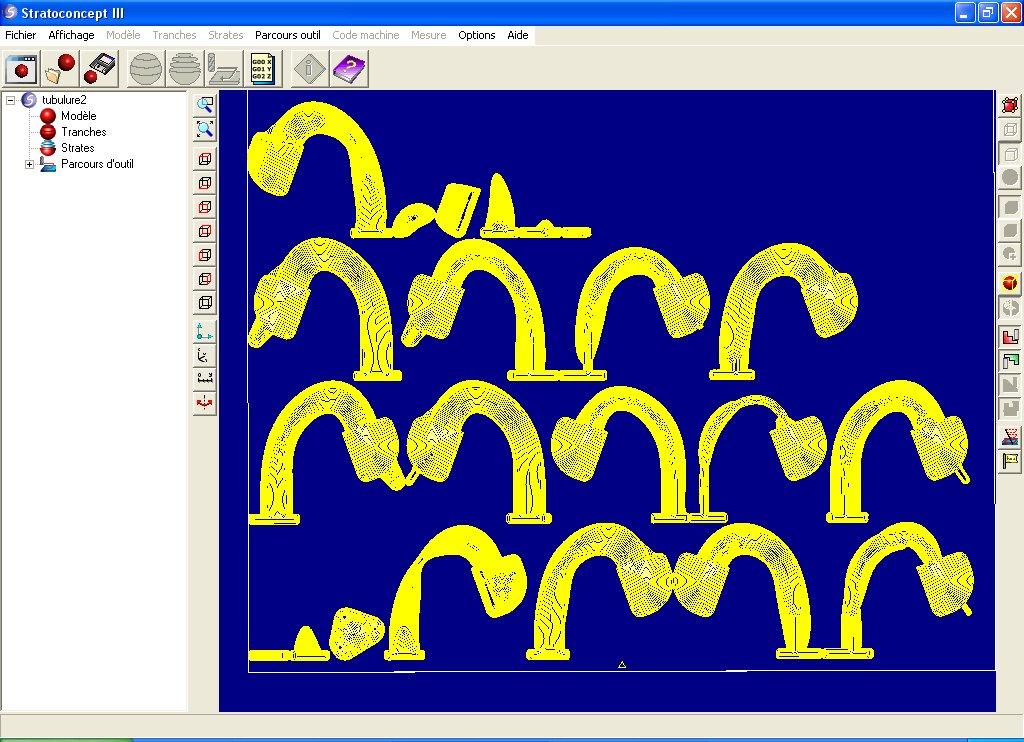The height and width of the screenshot is (742, 1024).
Task: Click the red L-shaped block icon
Action: pos(1010,336)
